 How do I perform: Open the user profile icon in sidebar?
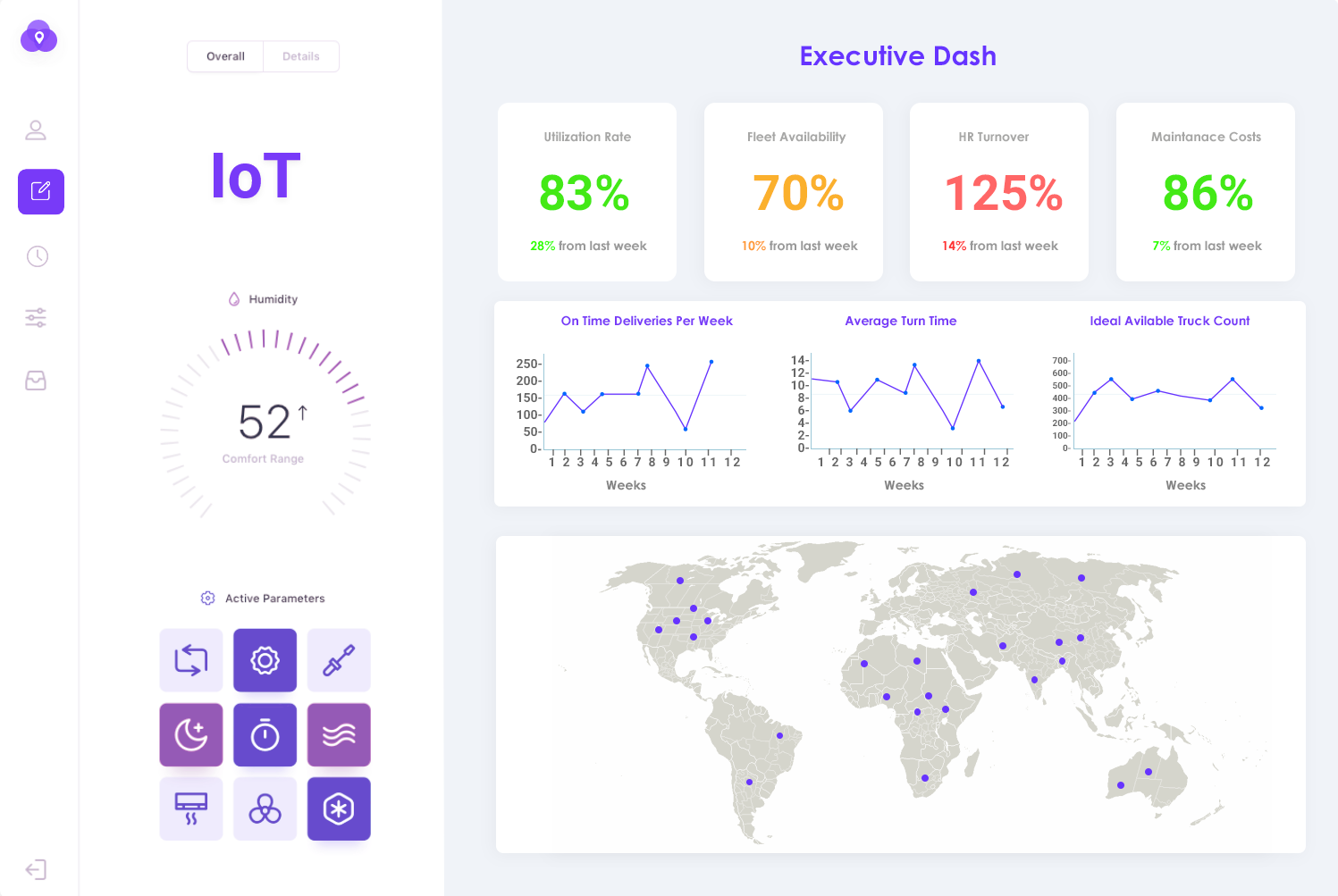click(36, 130)
